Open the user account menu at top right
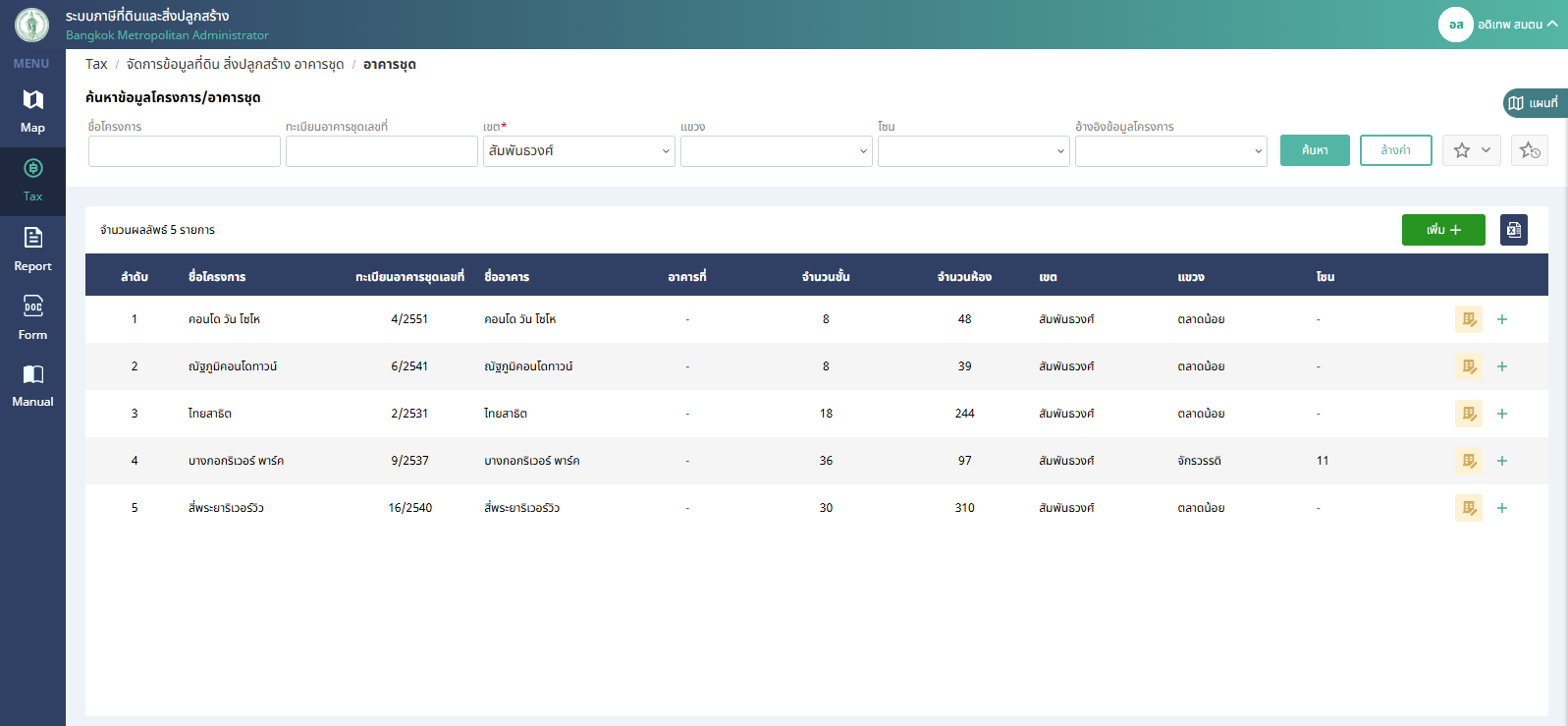 click(1497, 25)
